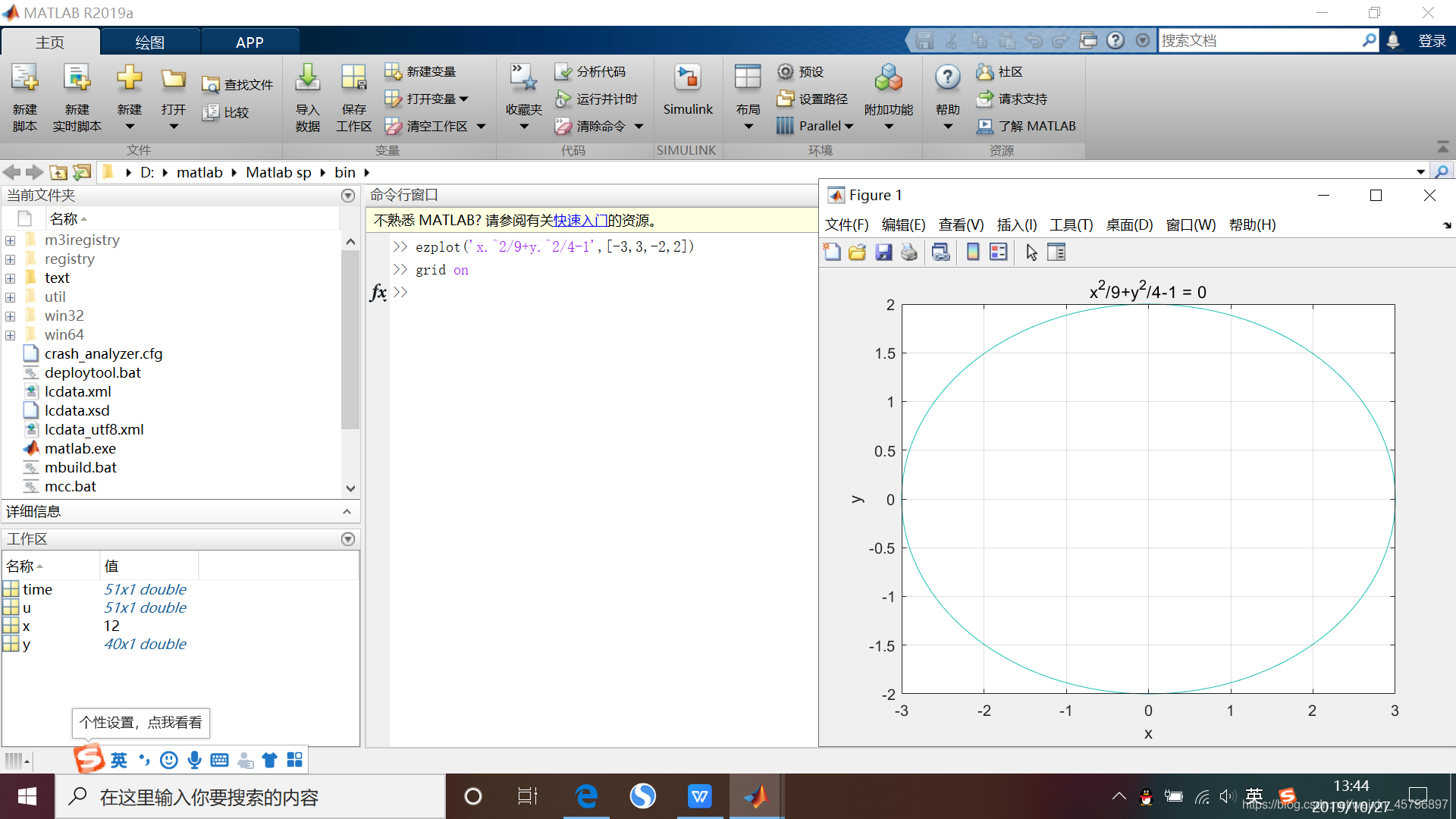The image size is (1456, 819).
Task: Toggle the 详细信息 panel visibility
Action: (348, 510)
